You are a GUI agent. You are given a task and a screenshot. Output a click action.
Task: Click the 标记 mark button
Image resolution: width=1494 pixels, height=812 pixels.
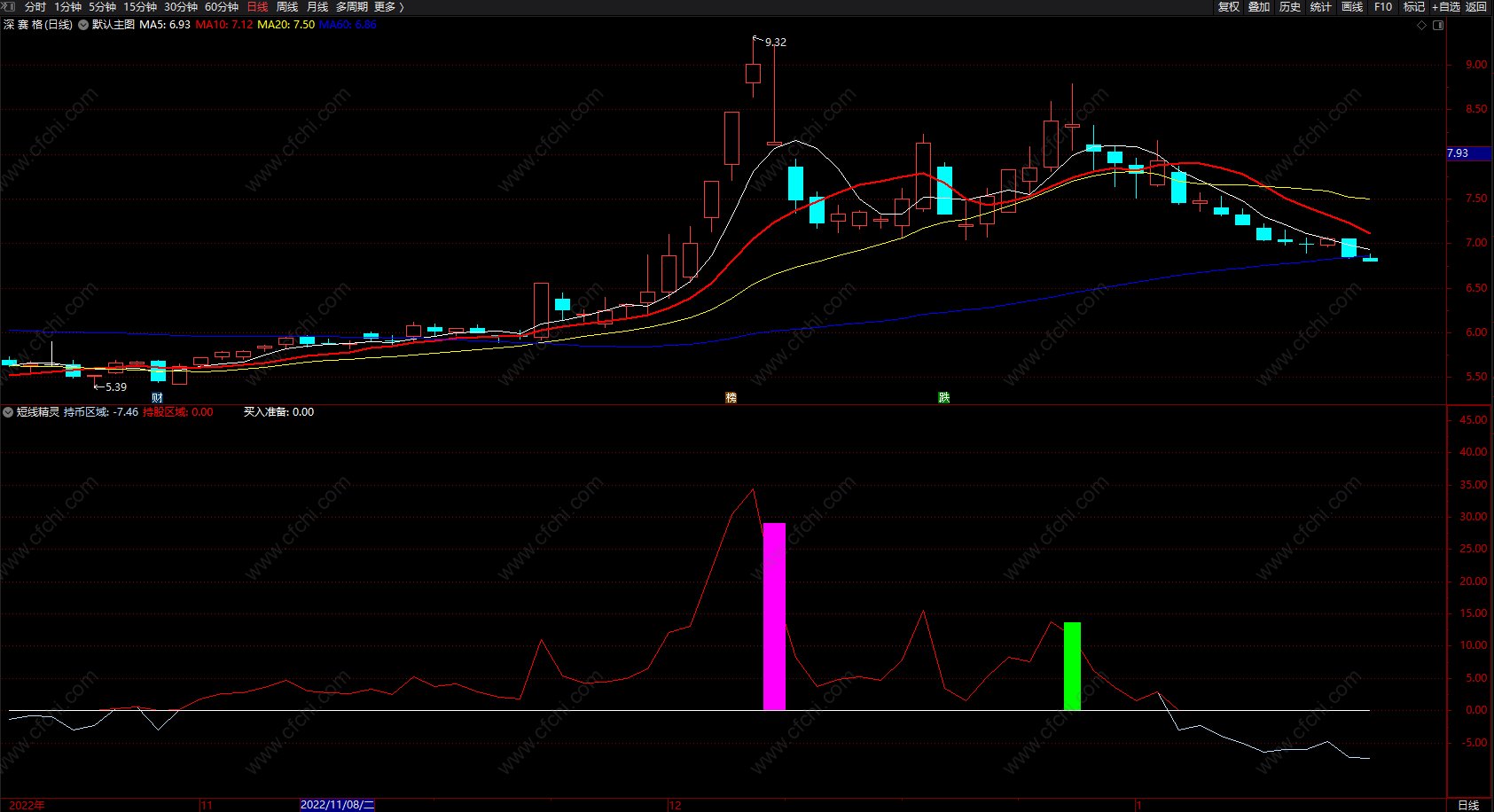click(1414, 7)
